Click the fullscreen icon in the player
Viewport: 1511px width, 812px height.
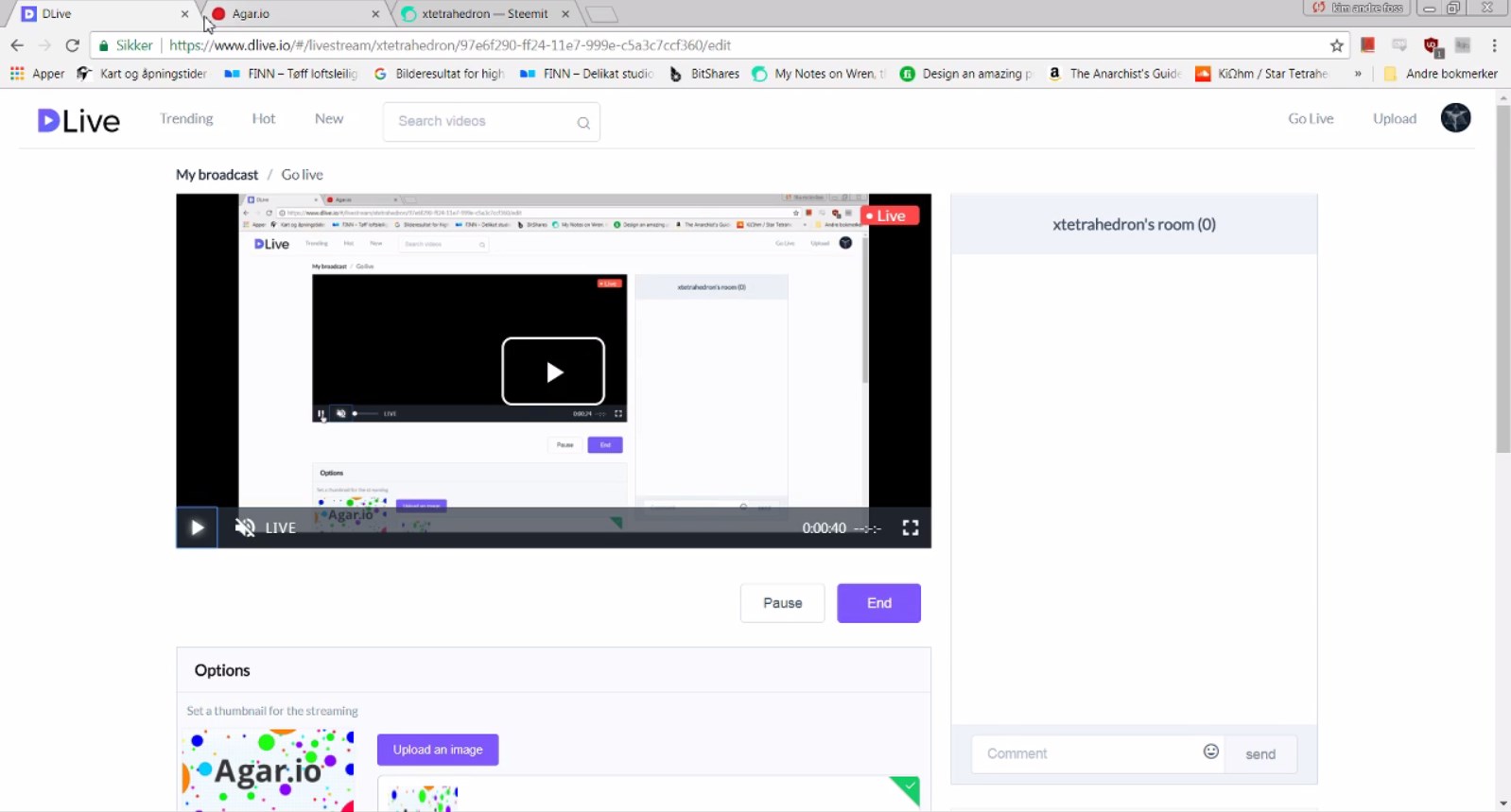point(911,527)
